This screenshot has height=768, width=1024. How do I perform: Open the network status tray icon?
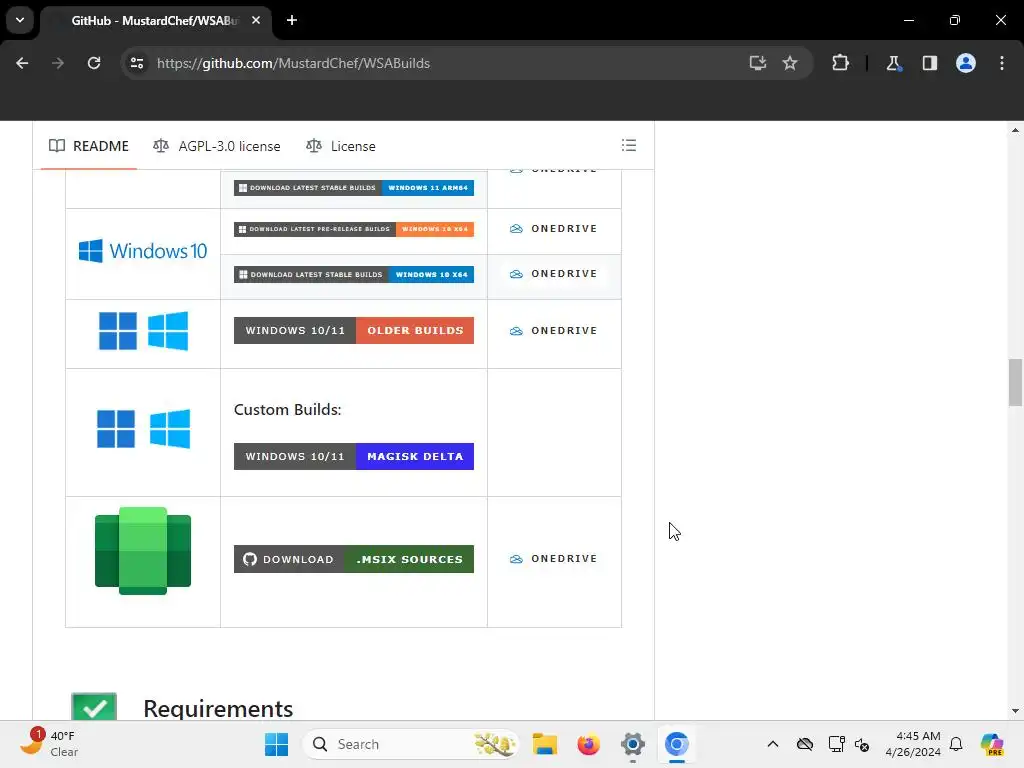coord(836,744)
